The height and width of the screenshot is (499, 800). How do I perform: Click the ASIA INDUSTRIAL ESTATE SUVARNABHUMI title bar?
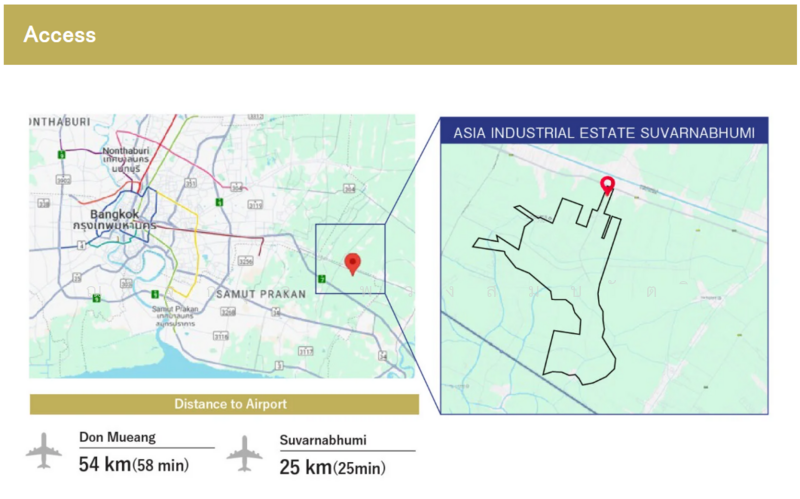click(x=603, y=132)
